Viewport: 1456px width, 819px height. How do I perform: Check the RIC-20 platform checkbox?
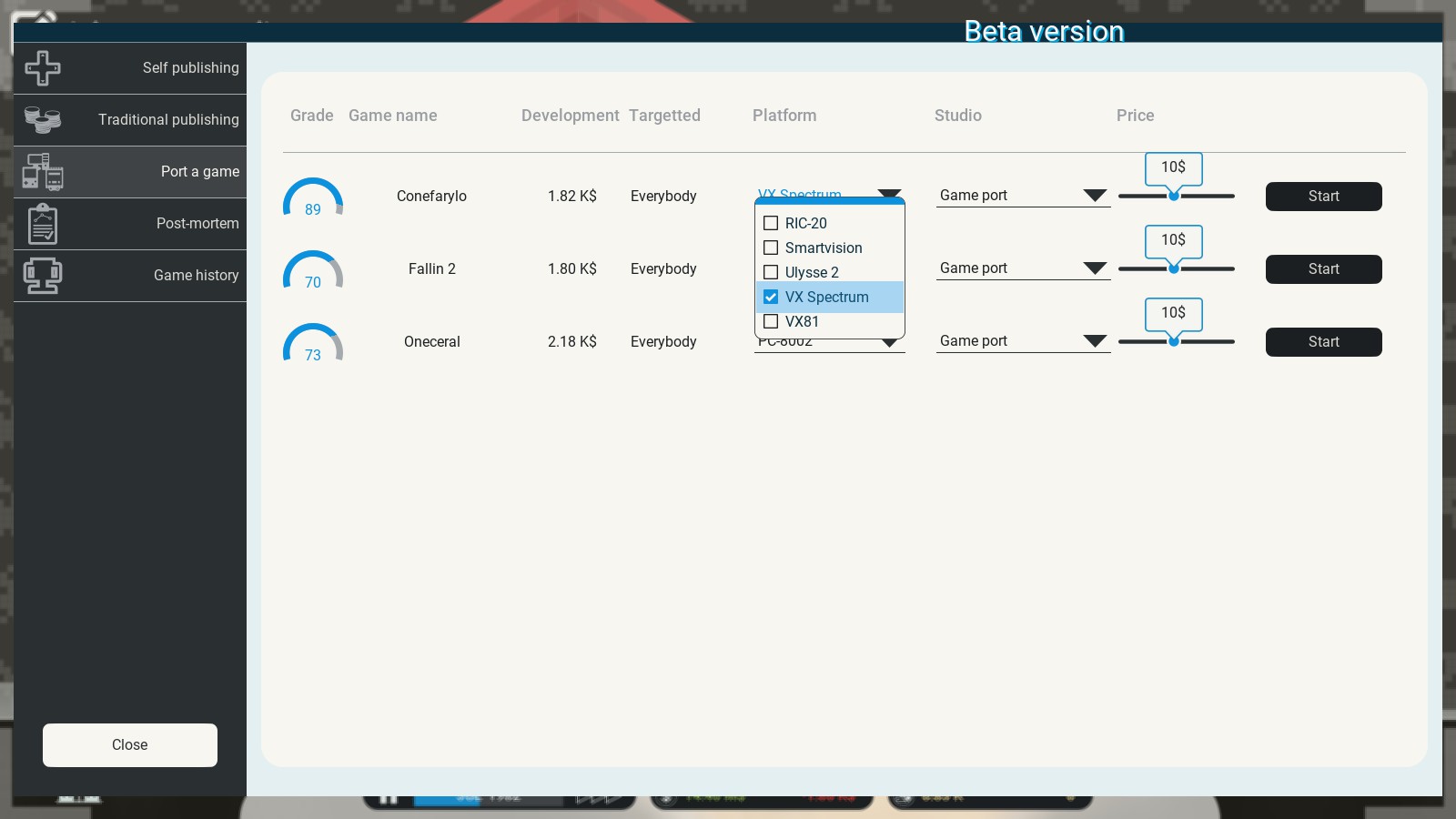(x=771, y=223)
